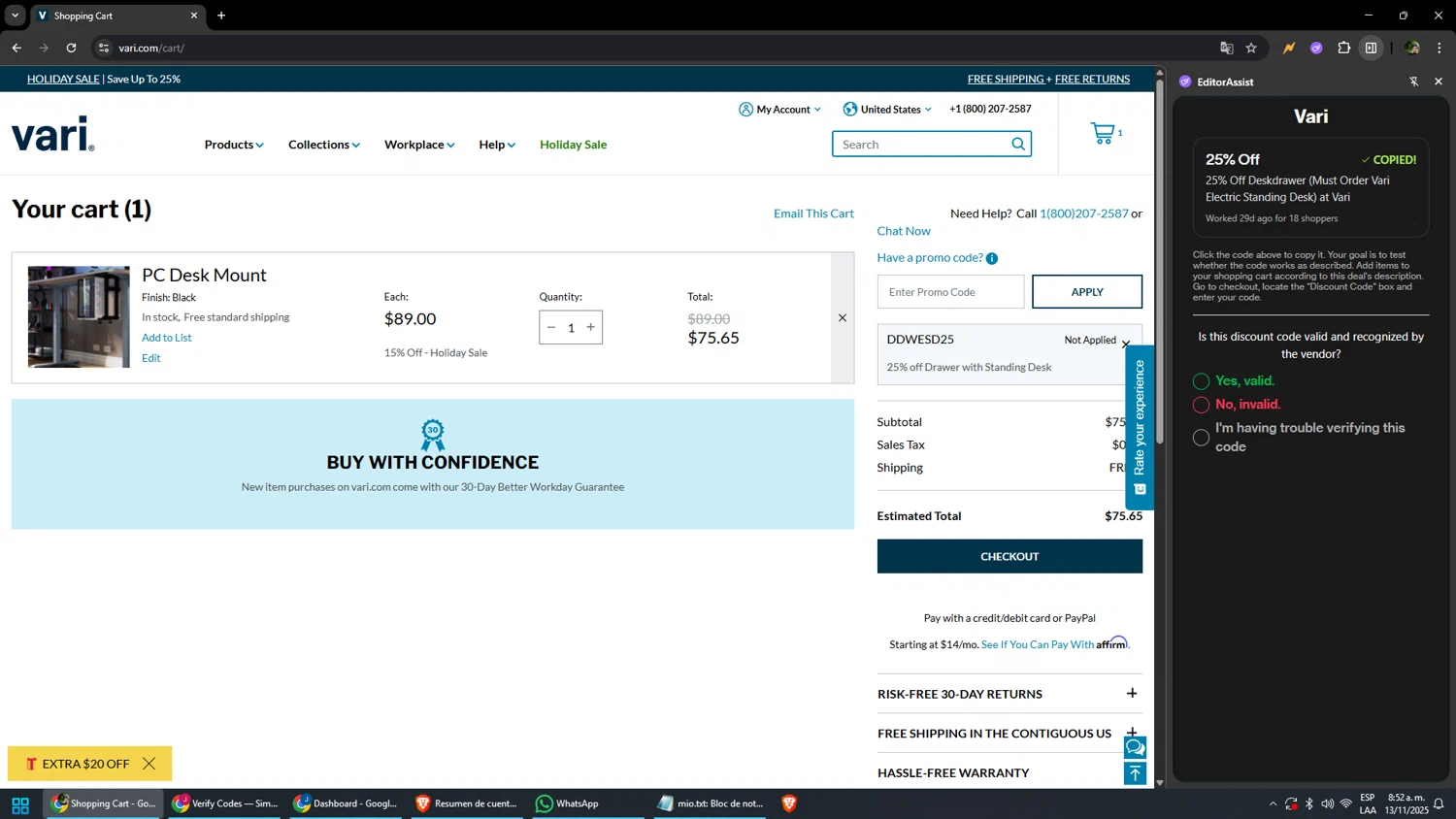Screen dimensions: 1456x819
Task: Open a new browser tab
Action: pyautogui.click(x=221, y=16)
